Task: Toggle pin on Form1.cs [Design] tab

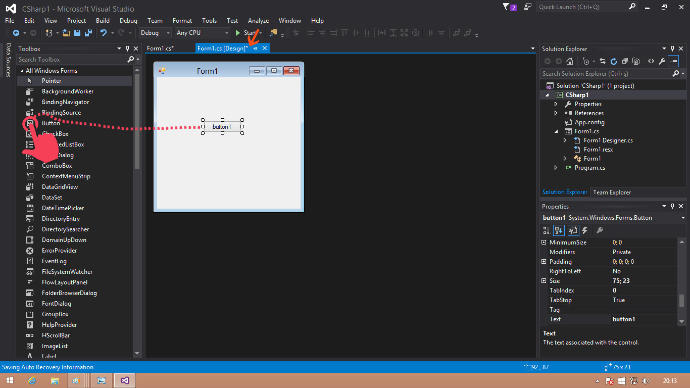Action: [x=255, y=48]
